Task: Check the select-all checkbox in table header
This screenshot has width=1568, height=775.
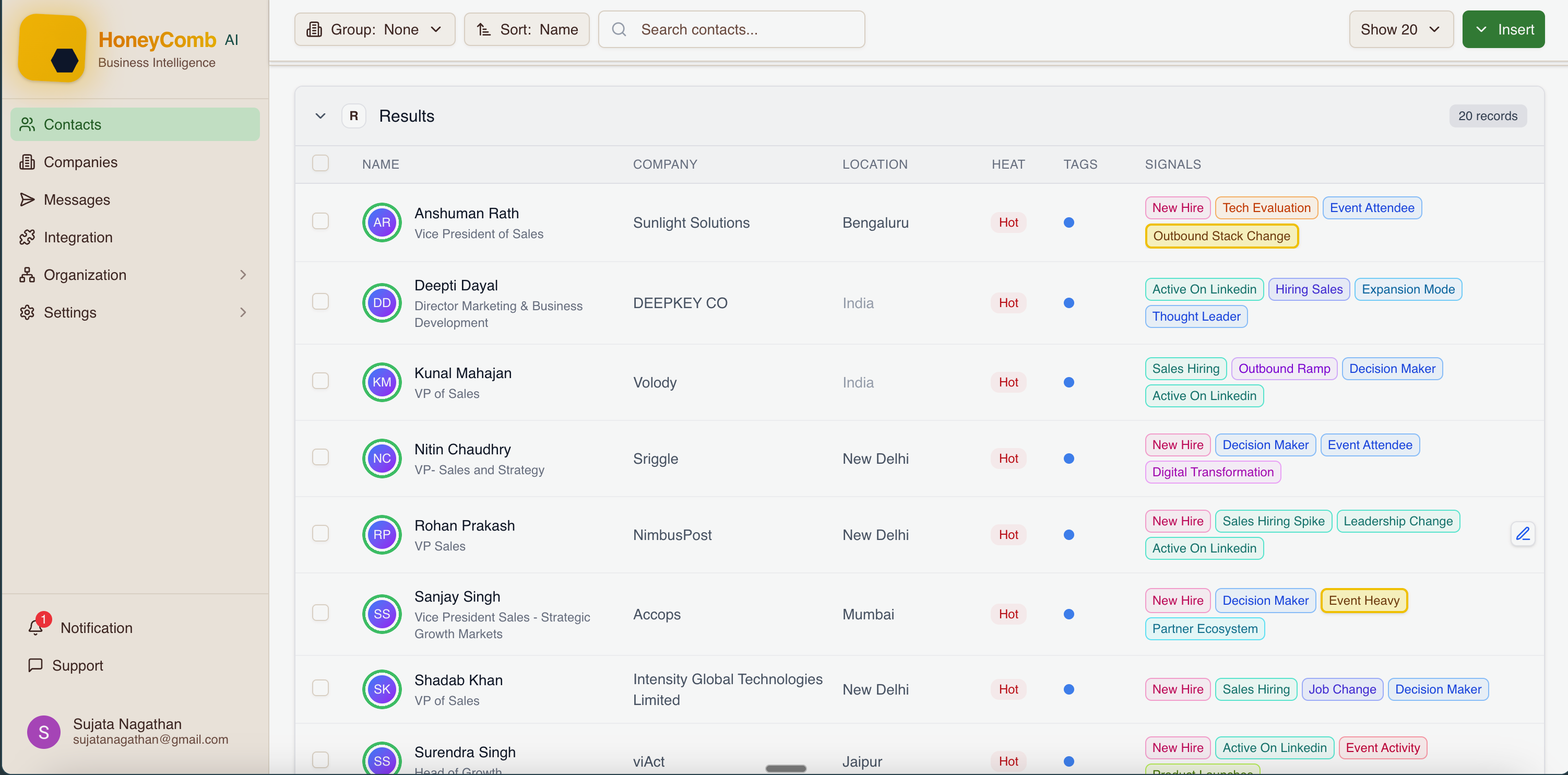Action: click(321, 162)
